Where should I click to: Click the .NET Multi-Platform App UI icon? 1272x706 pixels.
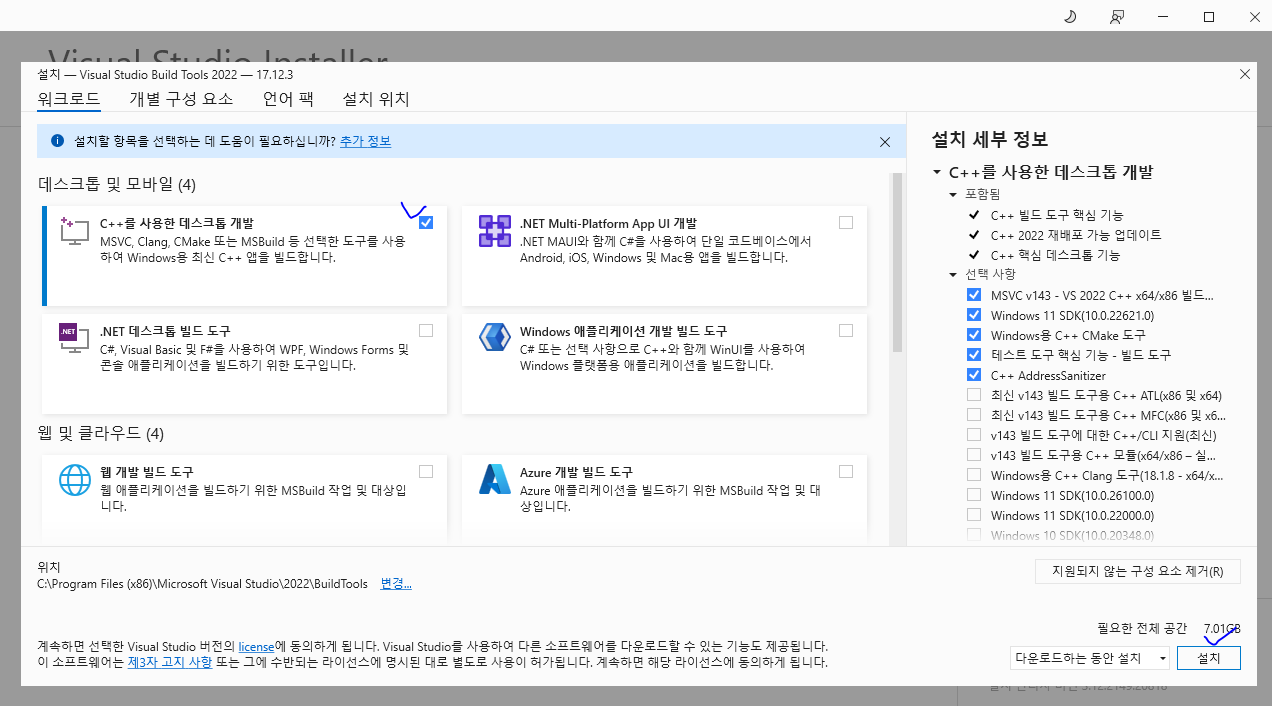point(495,231)
